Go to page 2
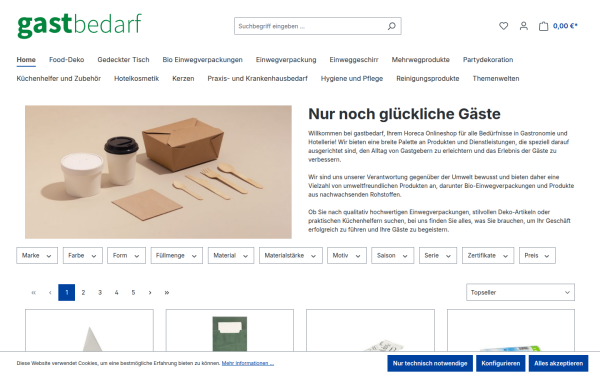The image size is (600, 375). 83,292
